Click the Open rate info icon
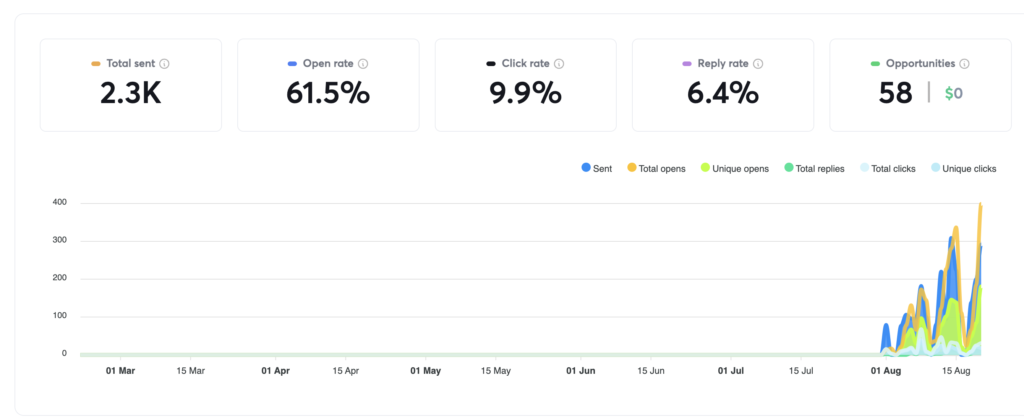 [363, 64]
